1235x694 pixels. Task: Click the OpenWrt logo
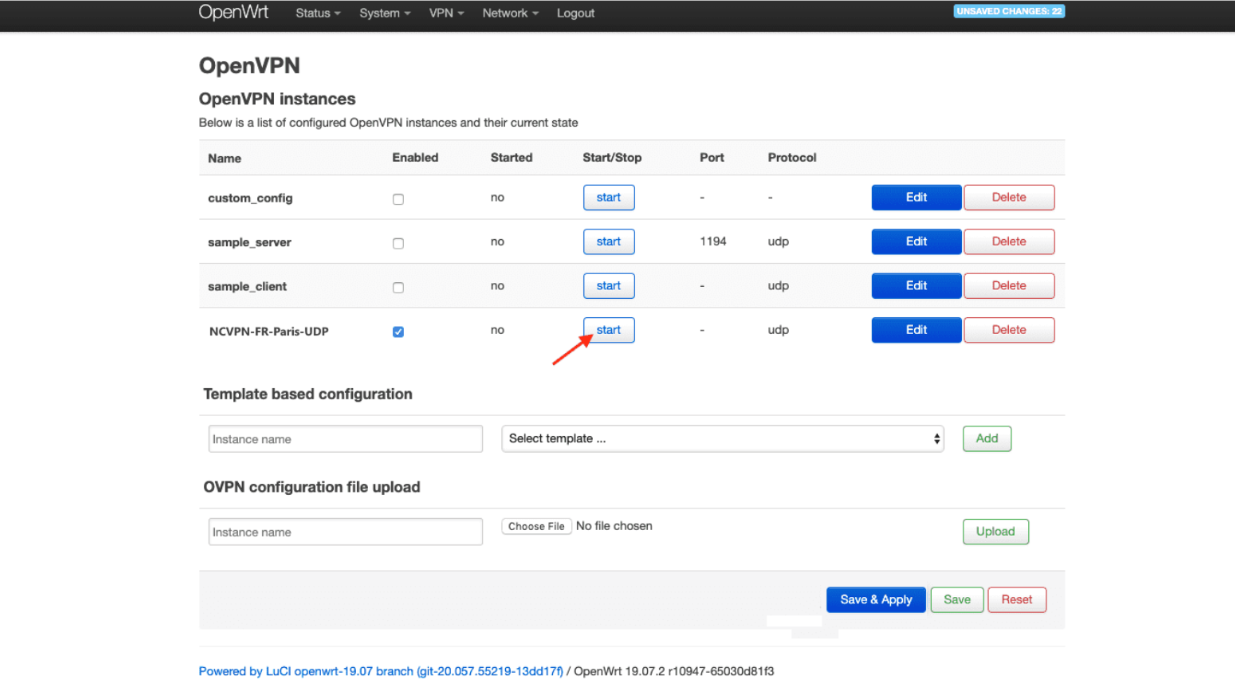pos(234,13)
